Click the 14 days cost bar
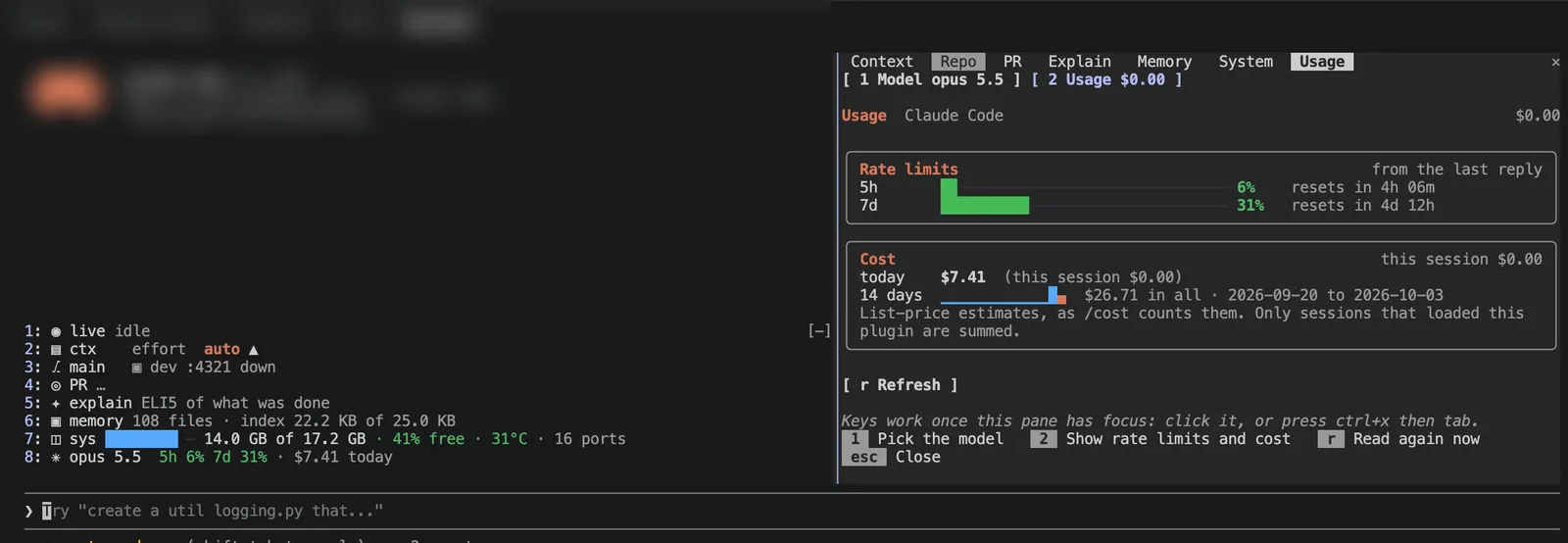Screen dimensions: 1568x543 point(1004,295)
